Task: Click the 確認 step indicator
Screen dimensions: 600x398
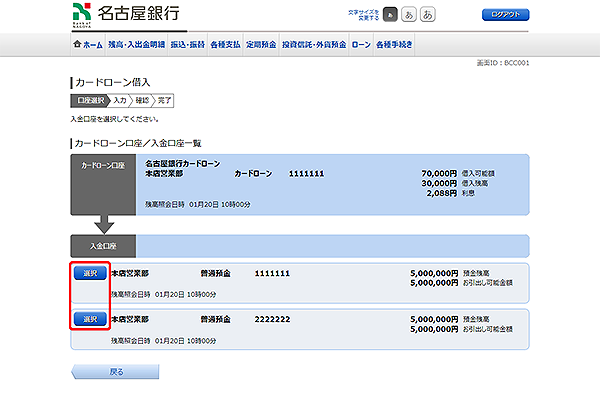Action: 142,101
